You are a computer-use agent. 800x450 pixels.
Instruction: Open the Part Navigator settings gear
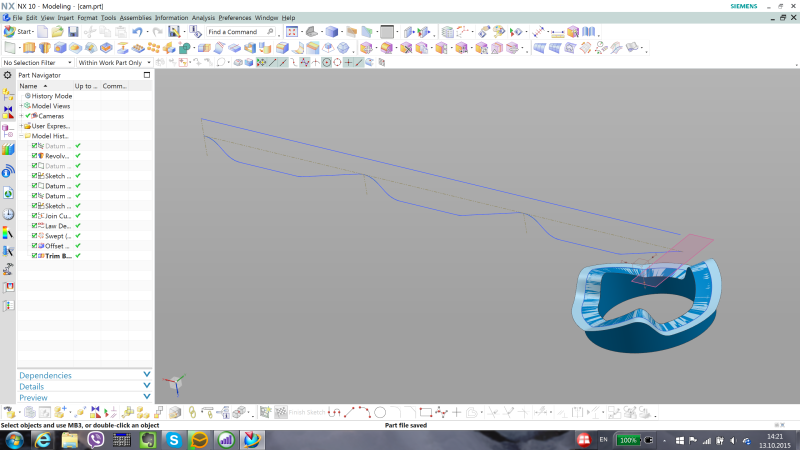click(x=8, y=76)
